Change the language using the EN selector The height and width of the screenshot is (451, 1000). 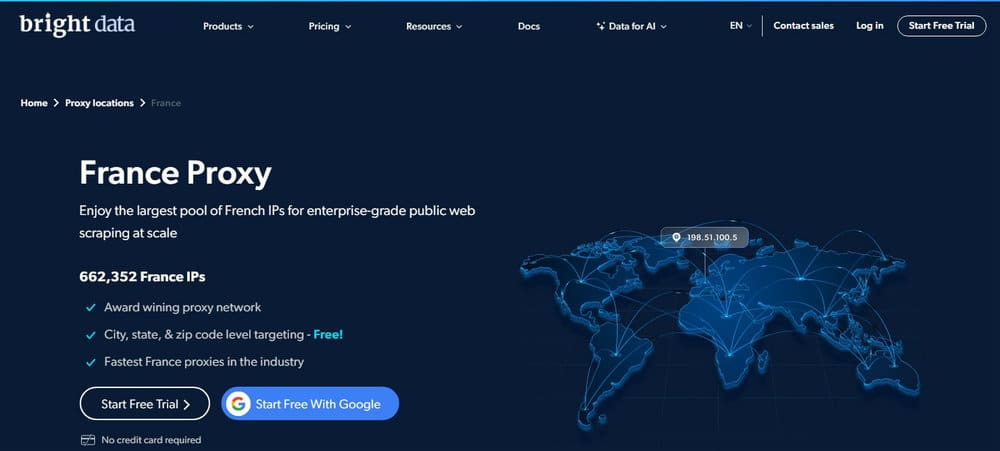[x=740, y=26]
